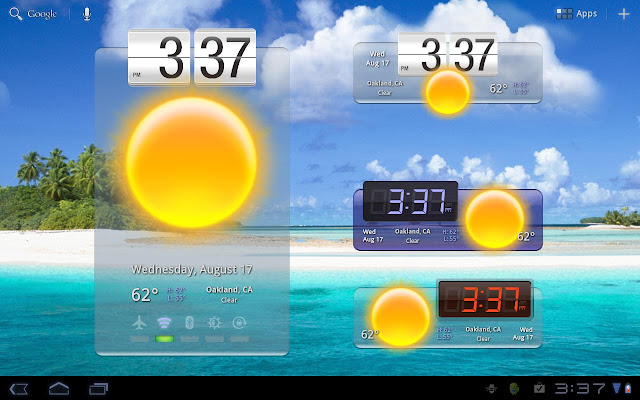Tap the plus icon to customize the home screen
640x400 pixels.
(624, 14)
